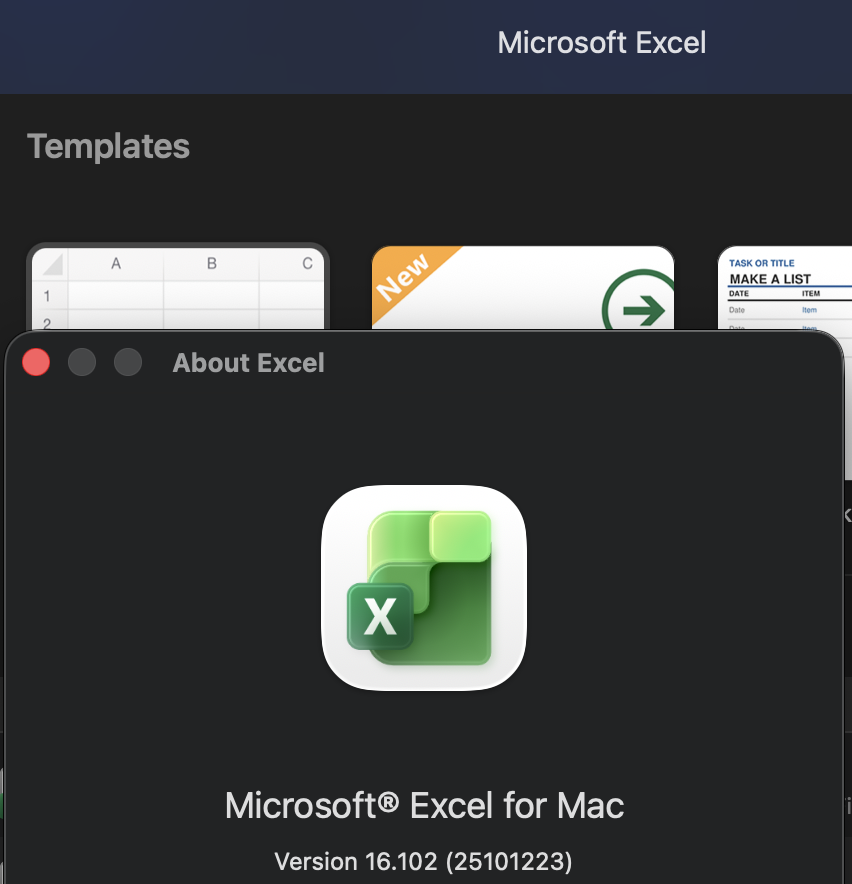Close the About Excel window
Image resolution: width=852 pixels, height=884 pixels.
click(36, 362)
